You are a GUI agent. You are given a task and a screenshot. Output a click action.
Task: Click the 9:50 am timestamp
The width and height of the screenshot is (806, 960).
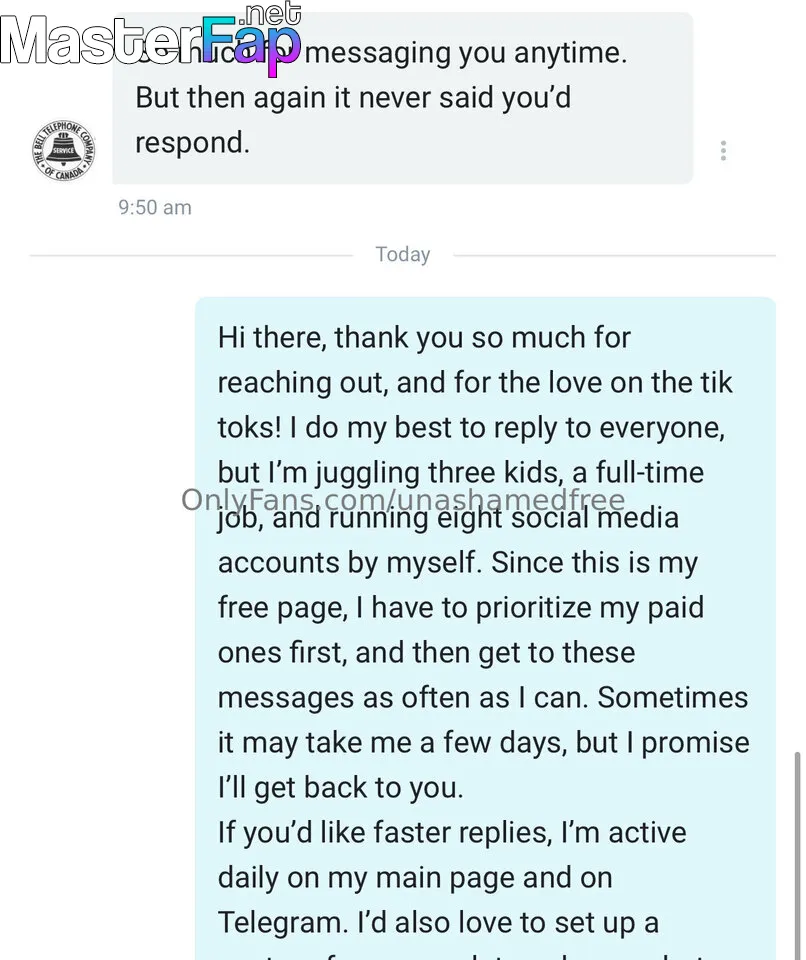pos(154,208)
